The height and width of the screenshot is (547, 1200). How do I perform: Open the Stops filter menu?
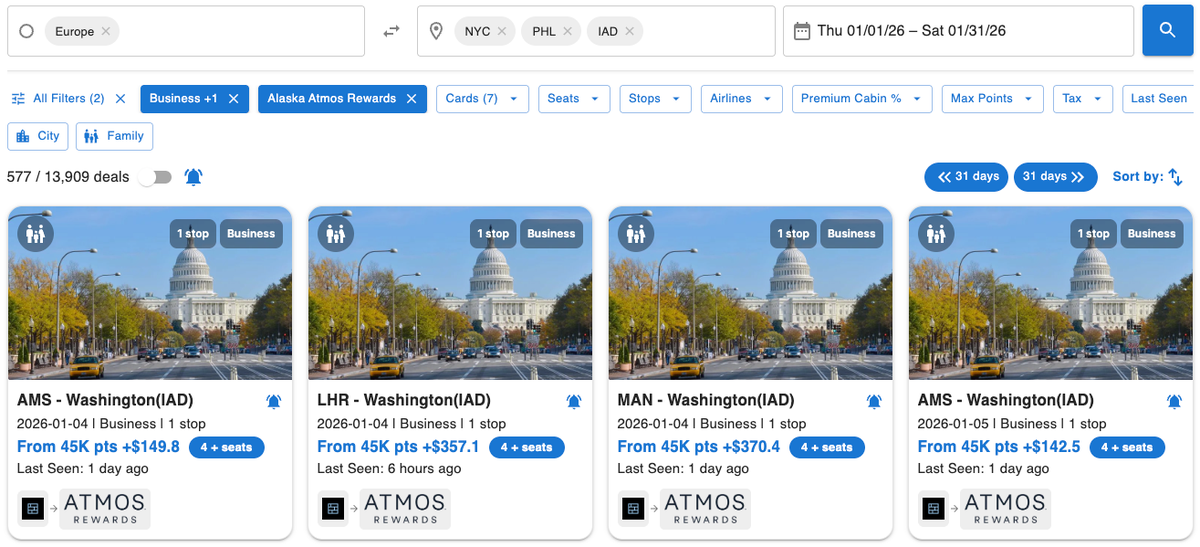pyautogui.click(x=654, y=98)
